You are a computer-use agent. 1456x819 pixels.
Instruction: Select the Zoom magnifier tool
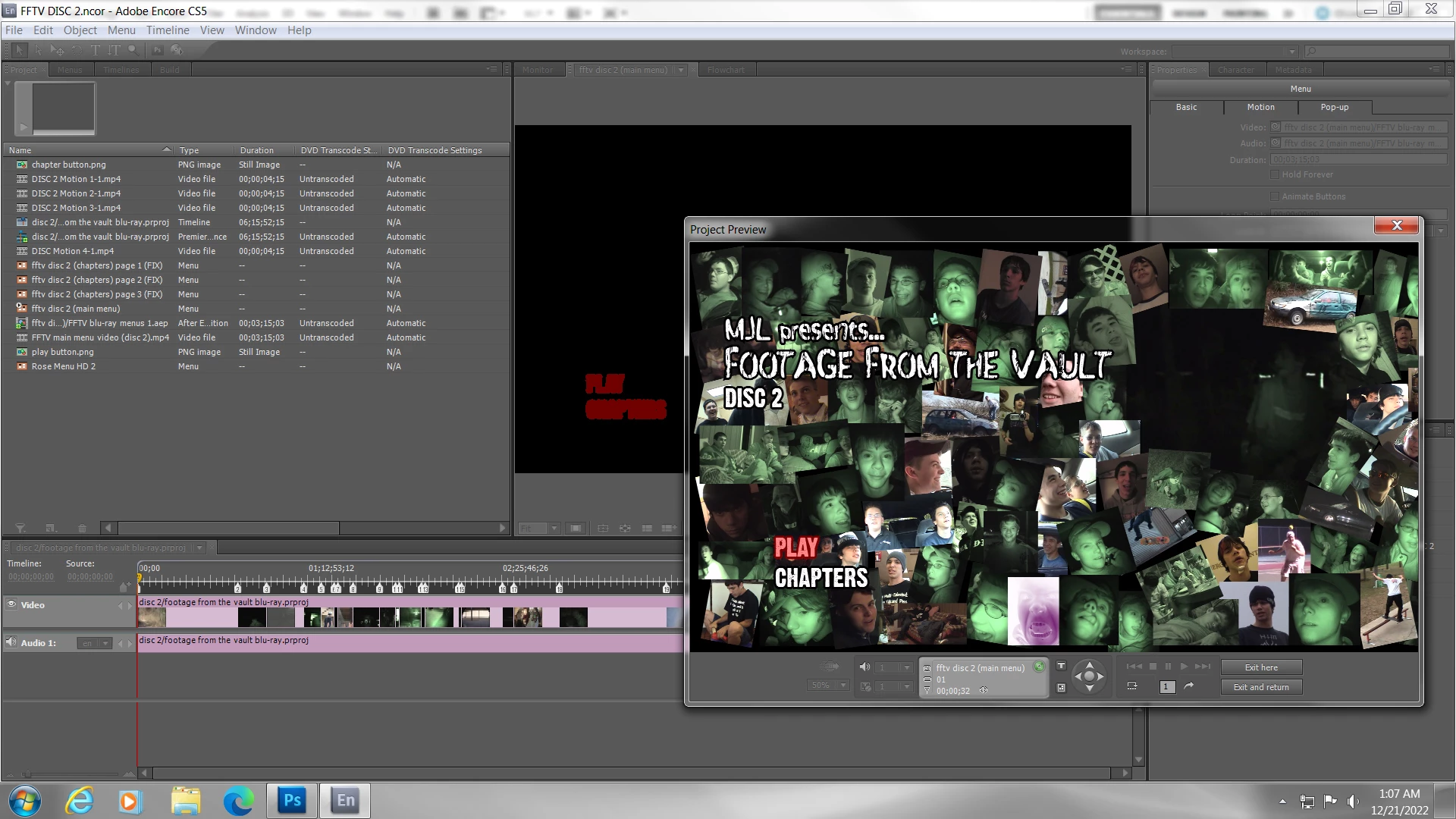coord(133,50)
